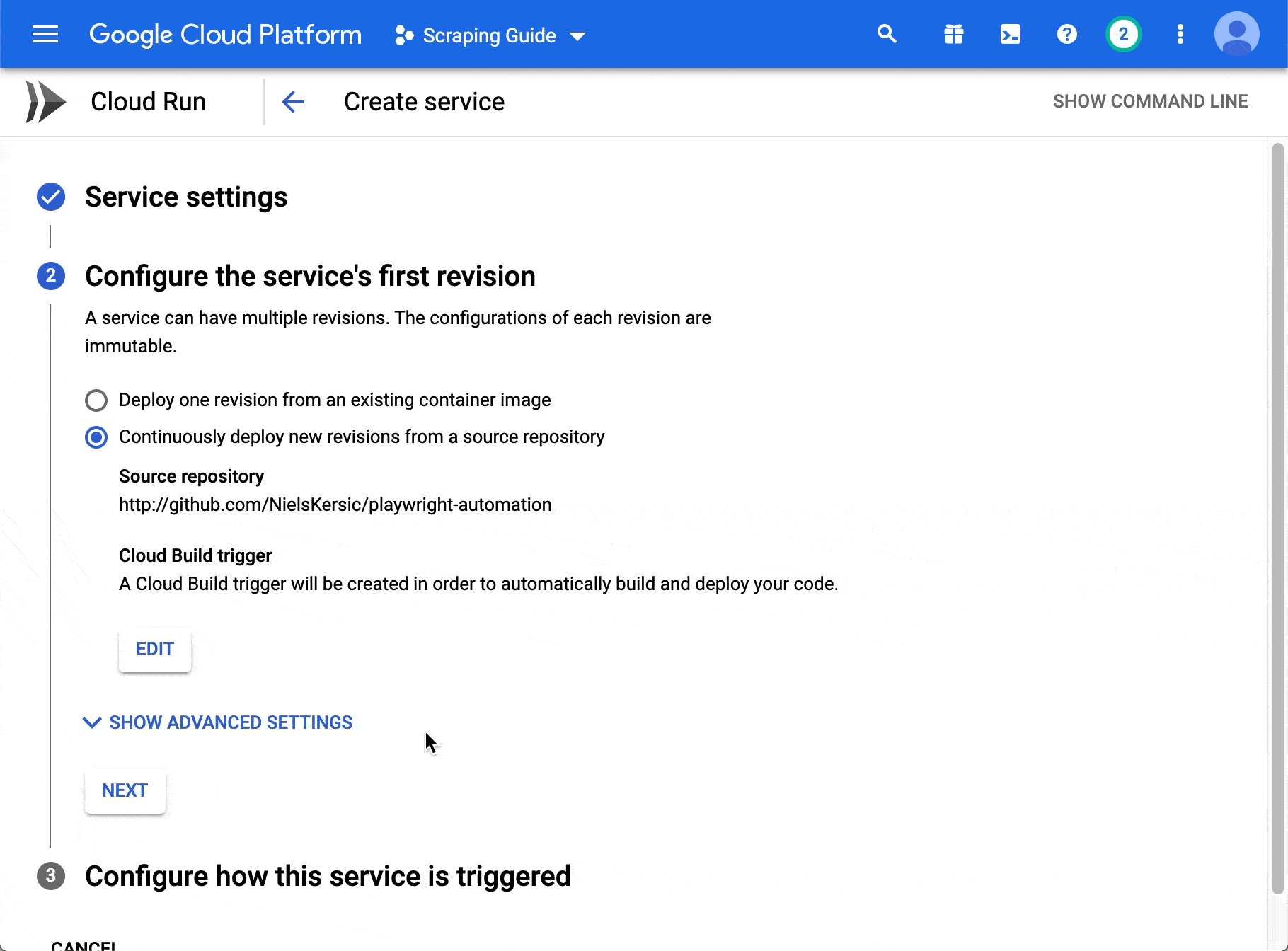Image resolution: width=1288 pixels, height=951 pixels.
Task: Click the CANCEL button
Action: (84, 945)
